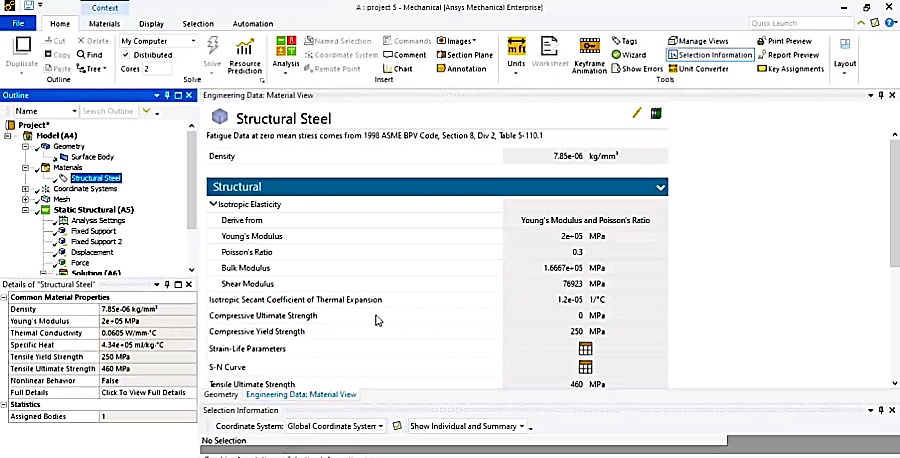Image resolution: width=900 pixels, height=458 pixels.
Task: Collapse Isotropic Elasticity group
Action: 214,204
